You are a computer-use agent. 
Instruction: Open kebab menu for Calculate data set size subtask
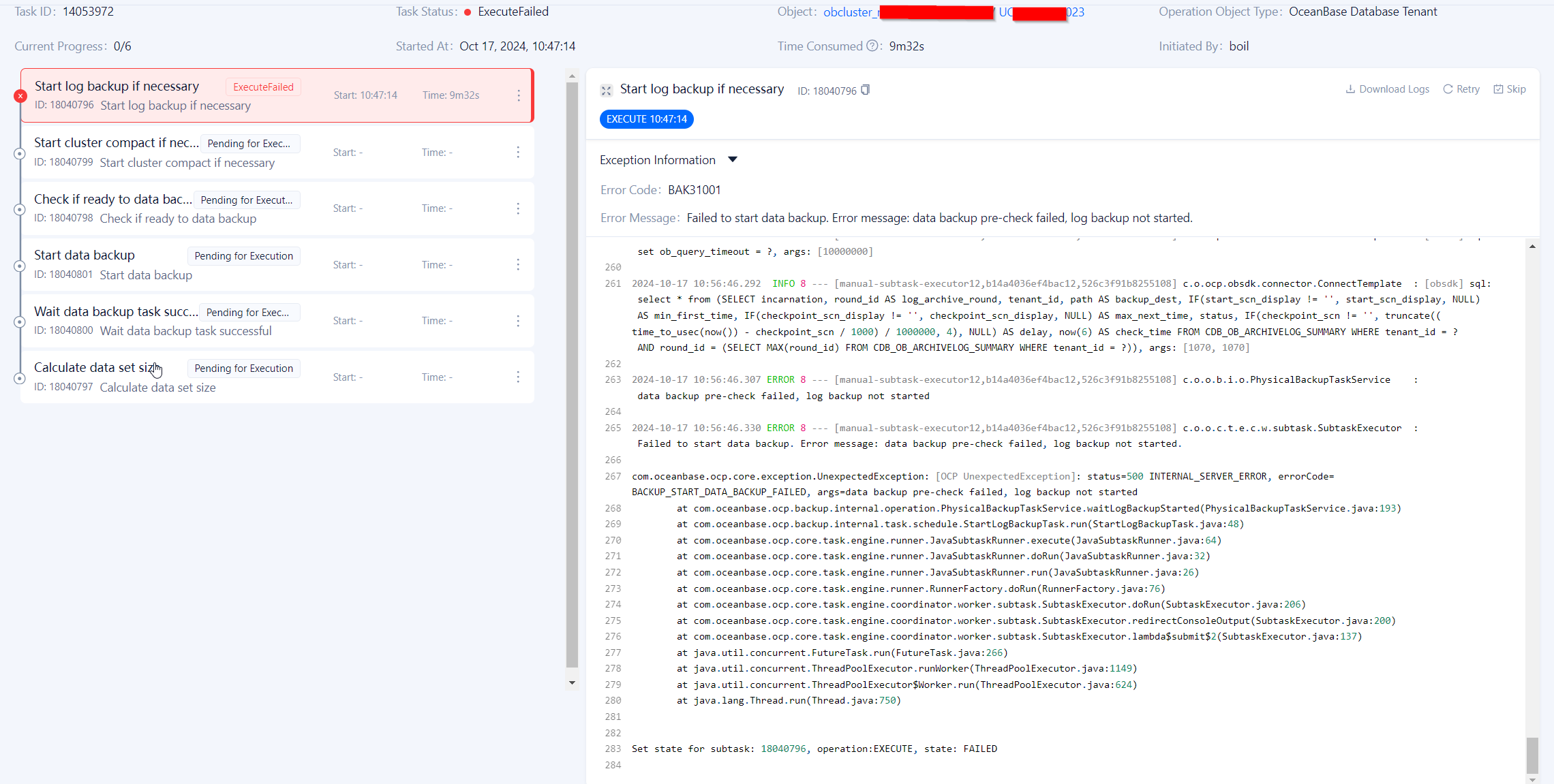click(x=518, y=377)
